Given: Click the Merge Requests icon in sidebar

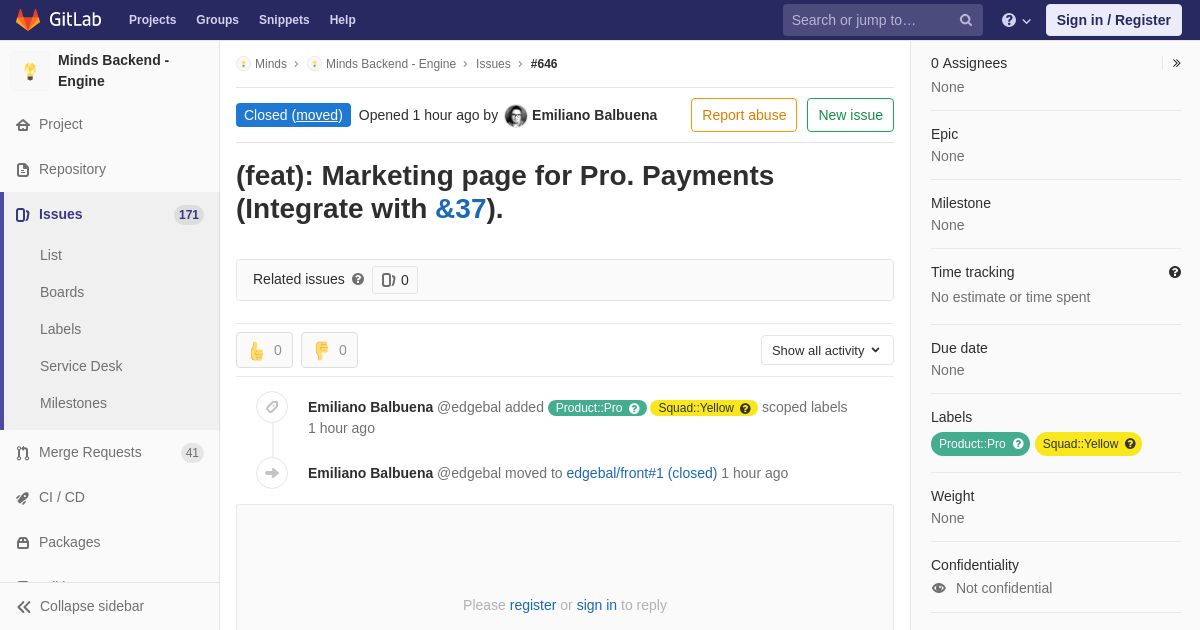Looking at the screenshot, I should point(23,453).
